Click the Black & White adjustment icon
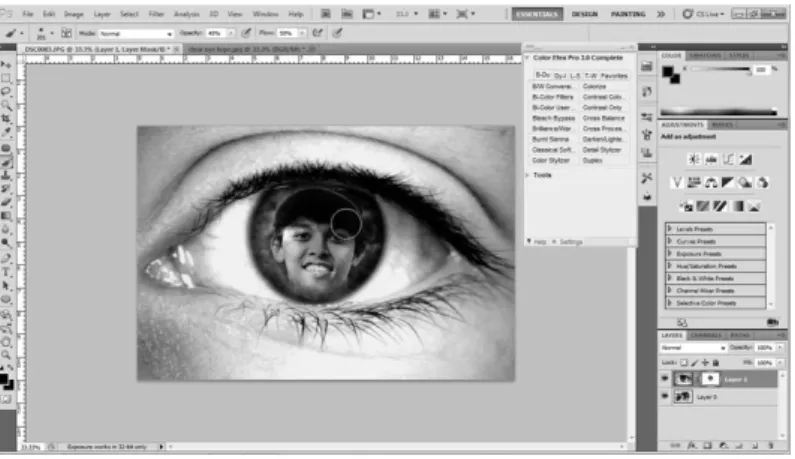This screenshot has width=795, height=459. pos(728,183)
